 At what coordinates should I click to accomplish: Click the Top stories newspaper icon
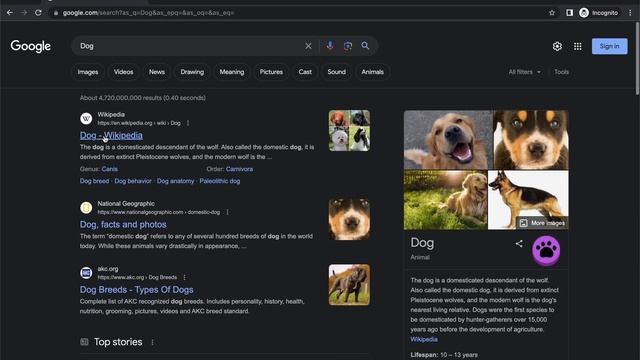[x=84, y=342]
